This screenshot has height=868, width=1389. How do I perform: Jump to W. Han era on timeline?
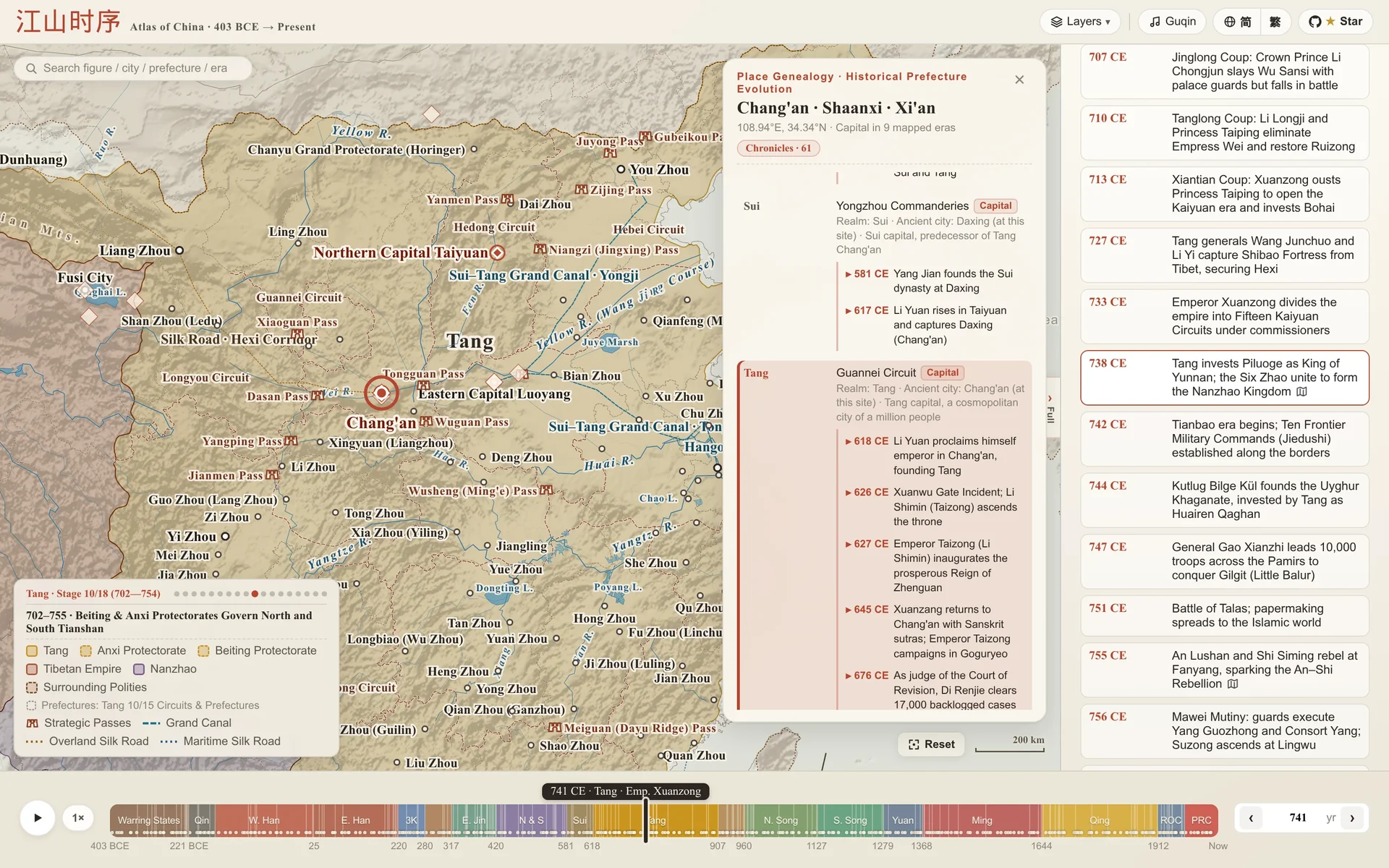tap(263, 820)
